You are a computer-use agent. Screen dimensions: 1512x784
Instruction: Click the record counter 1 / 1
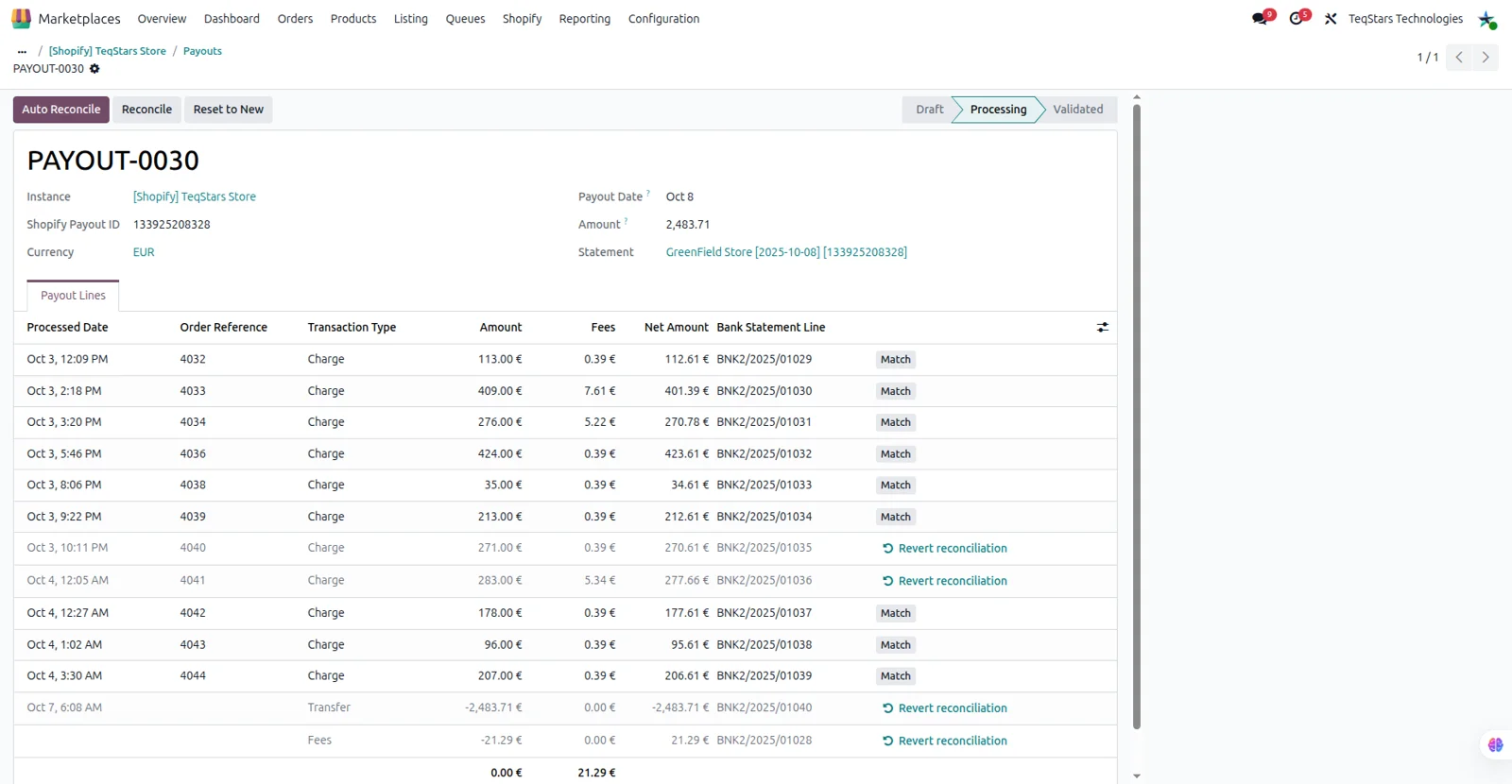pyautogui.click(x=1427, y=58)
